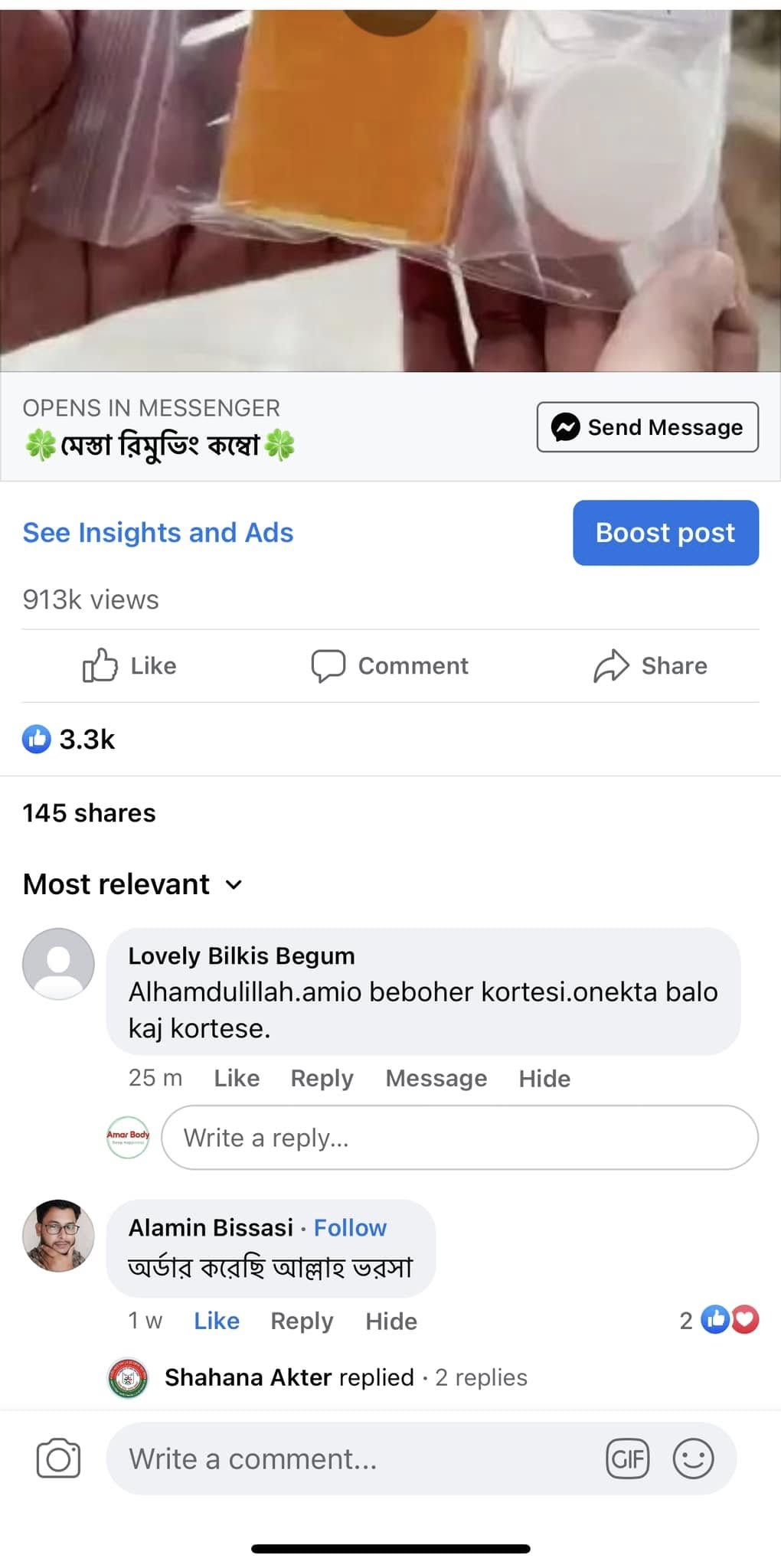Open Alamin Bissasi's profile picture
The height and width of the screenshot is (1568, 781).
(58, 1235)
